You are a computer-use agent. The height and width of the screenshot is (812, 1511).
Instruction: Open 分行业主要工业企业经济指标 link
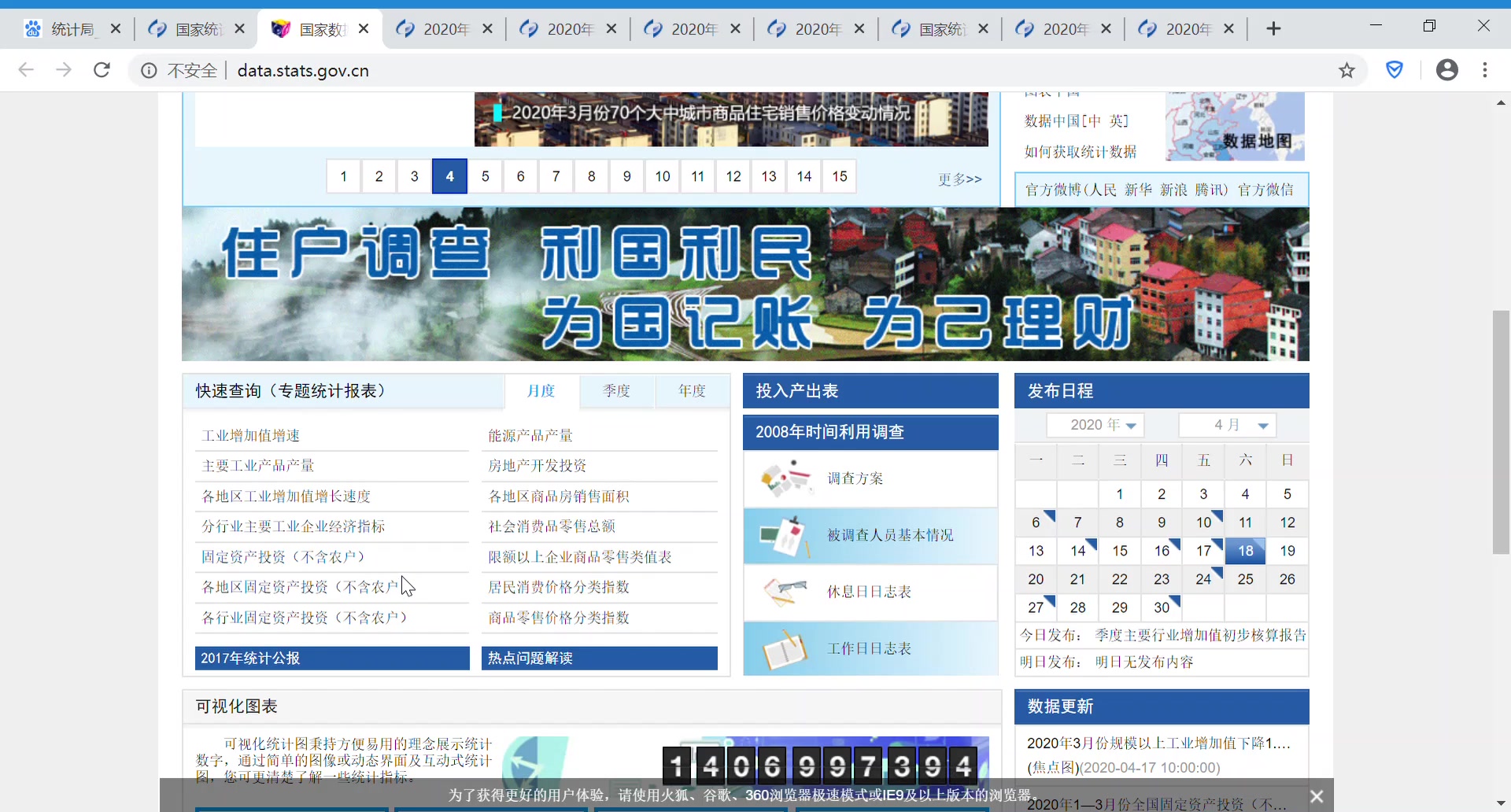[x=294, y=526]
